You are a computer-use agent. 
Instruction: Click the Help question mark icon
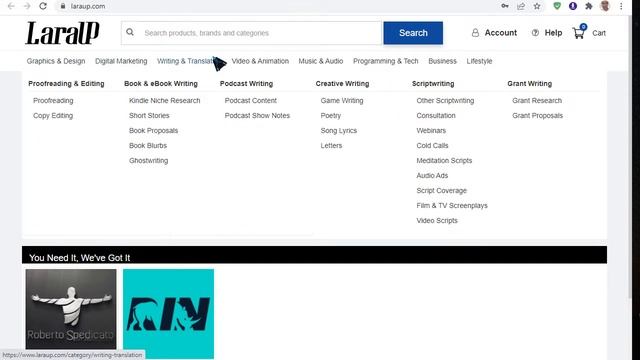535,33
